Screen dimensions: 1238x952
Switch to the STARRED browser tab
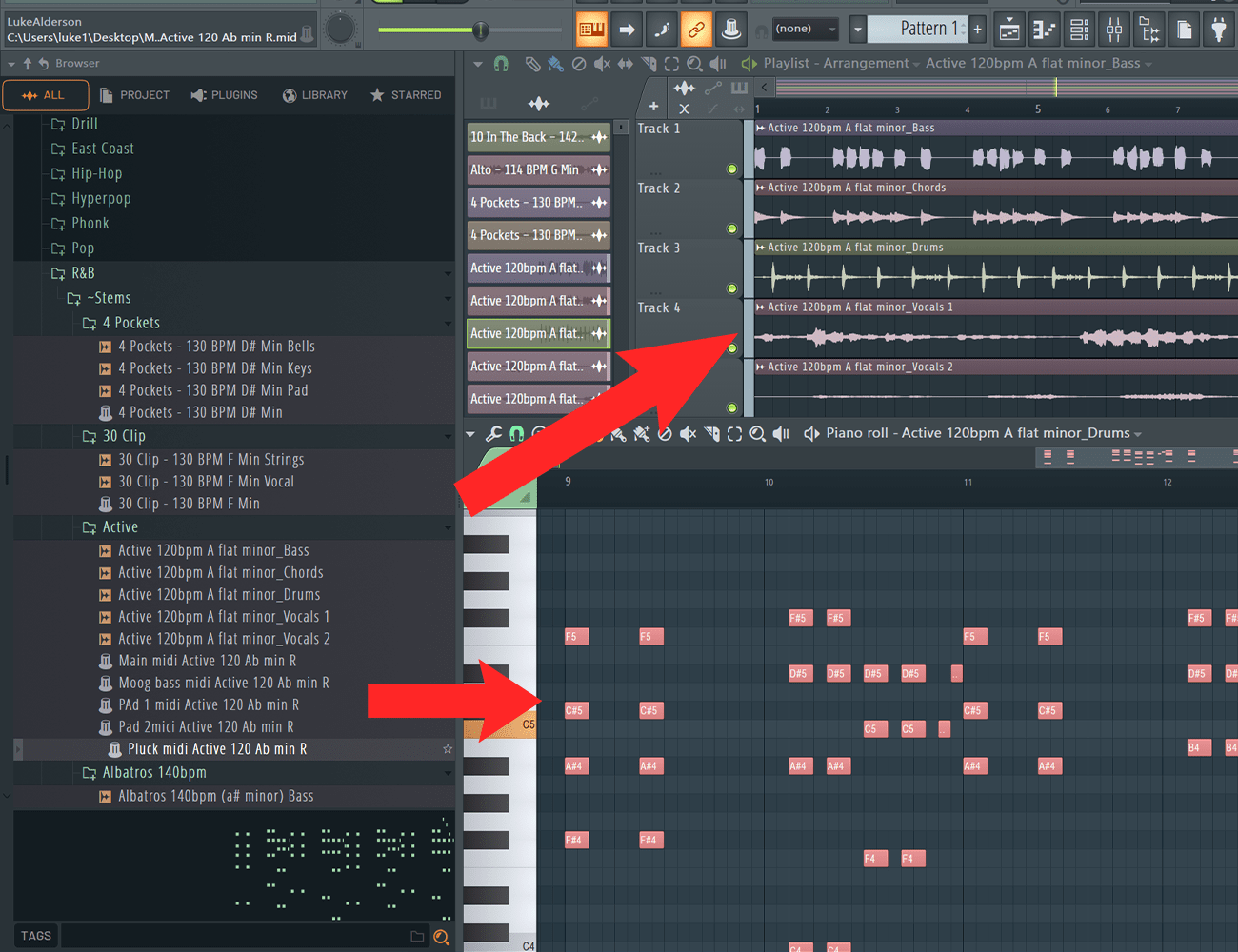click(x=406, y=95)
